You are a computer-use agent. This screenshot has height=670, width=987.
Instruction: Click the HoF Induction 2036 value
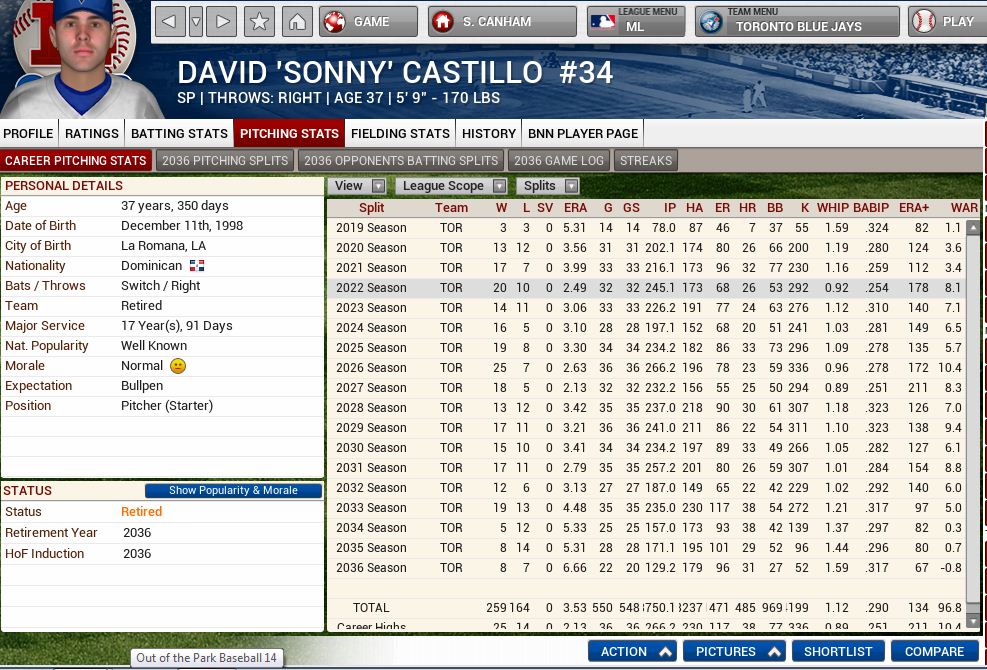[137, 554]
